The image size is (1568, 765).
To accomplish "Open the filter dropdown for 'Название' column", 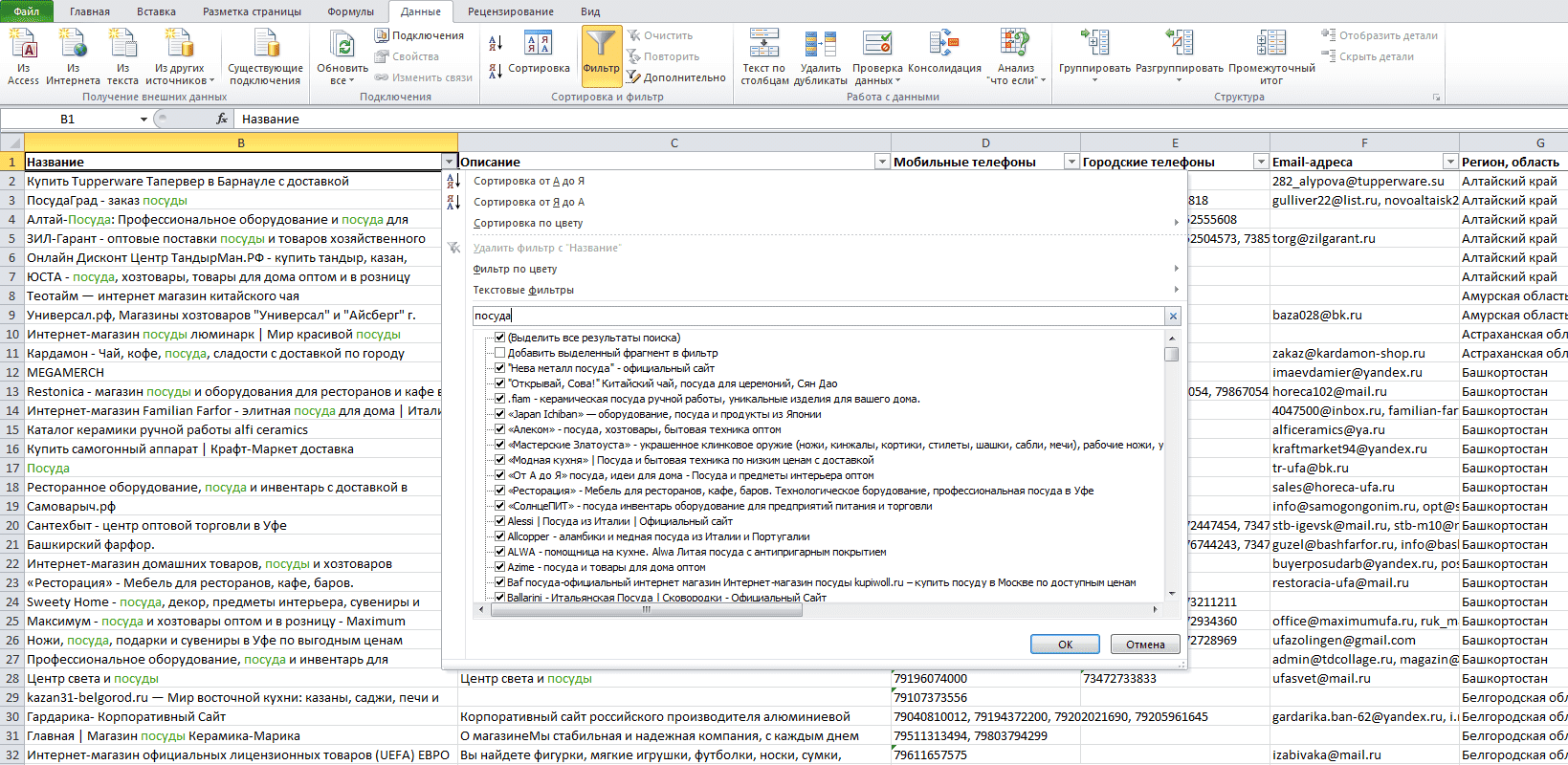I will point(449,162).
